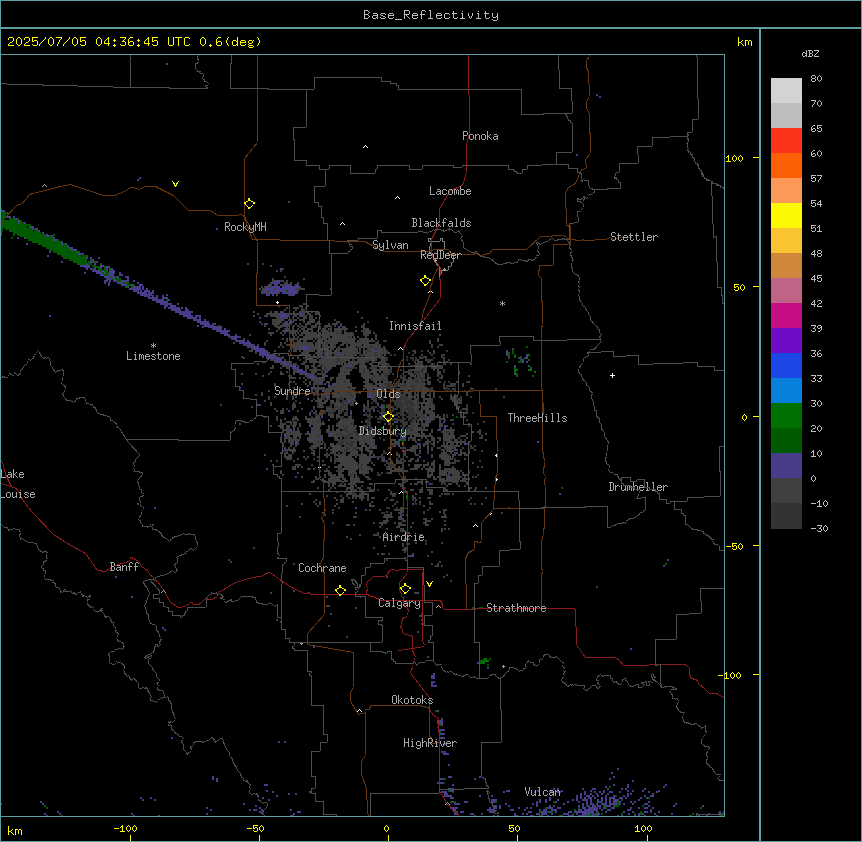The width and height of the screenshot is (862, 842).
Task: Click the RockyMH label
Action: pos(245,227)
